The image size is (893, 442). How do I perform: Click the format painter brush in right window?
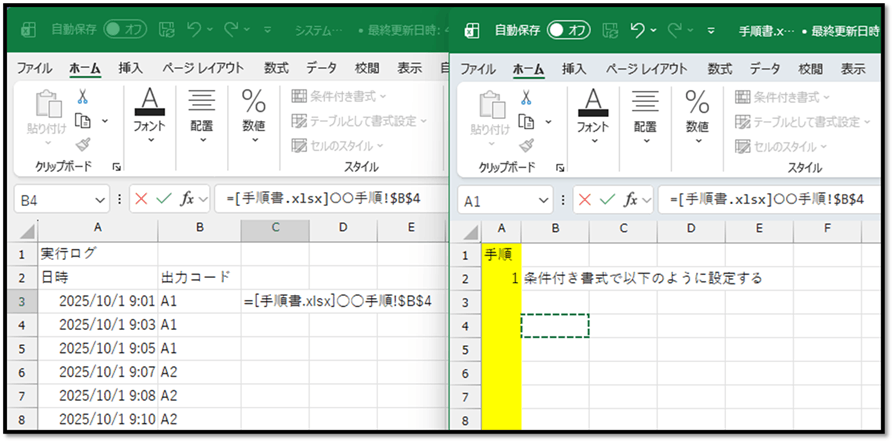click(525, 144)
